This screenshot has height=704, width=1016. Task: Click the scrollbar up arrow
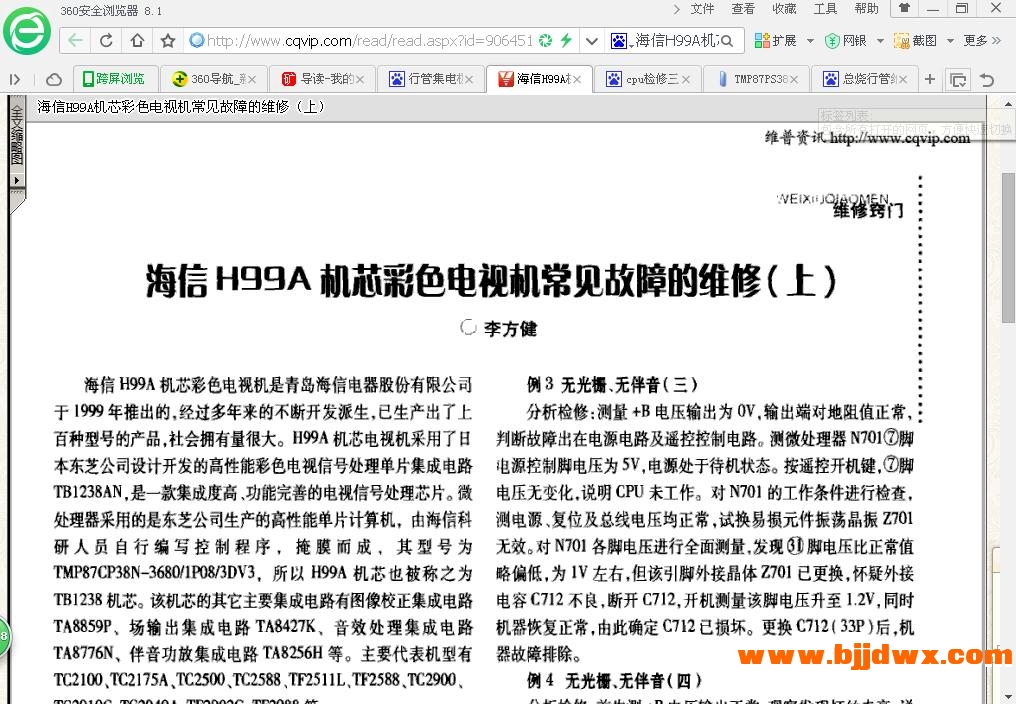point(1008,104)
